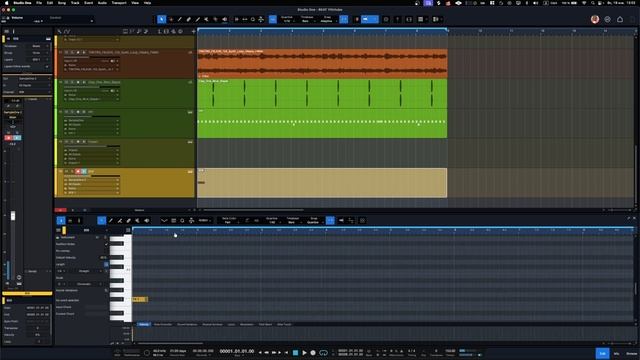Select the Bend tool in arrange toolbar
640x360 pixels.
[216, 19]
